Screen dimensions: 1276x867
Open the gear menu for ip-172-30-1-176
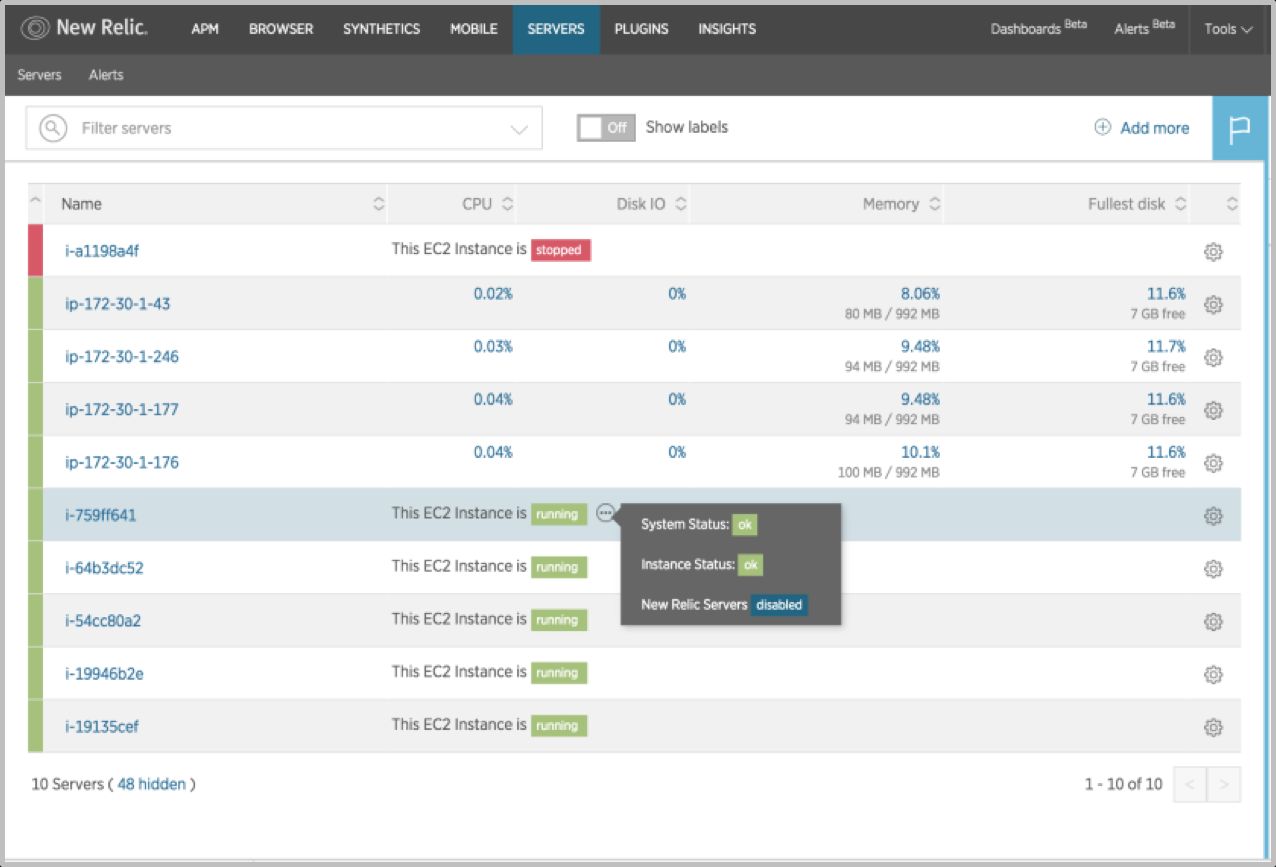(x=1213, y=463)
